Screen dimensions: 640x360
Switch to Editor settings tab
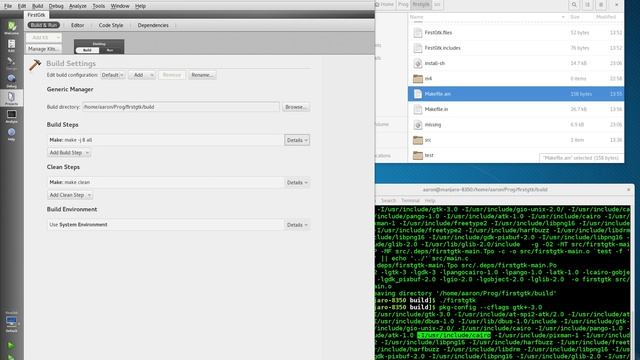pyautogui.click(x=78, y=25)
